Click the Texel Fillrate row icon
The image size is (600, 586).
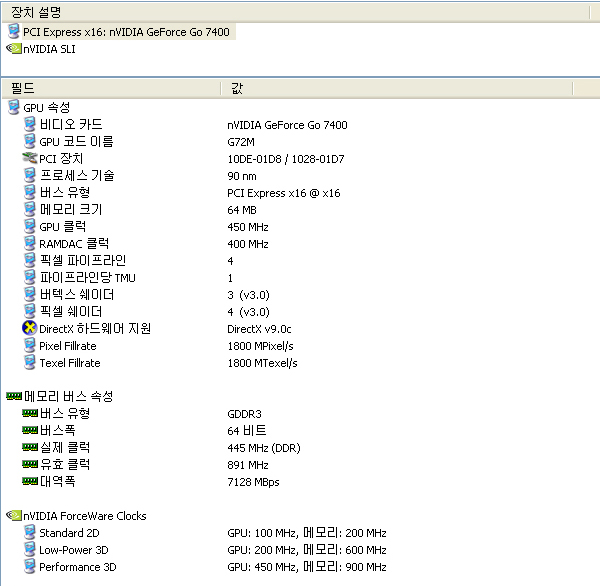click(30, 362)
